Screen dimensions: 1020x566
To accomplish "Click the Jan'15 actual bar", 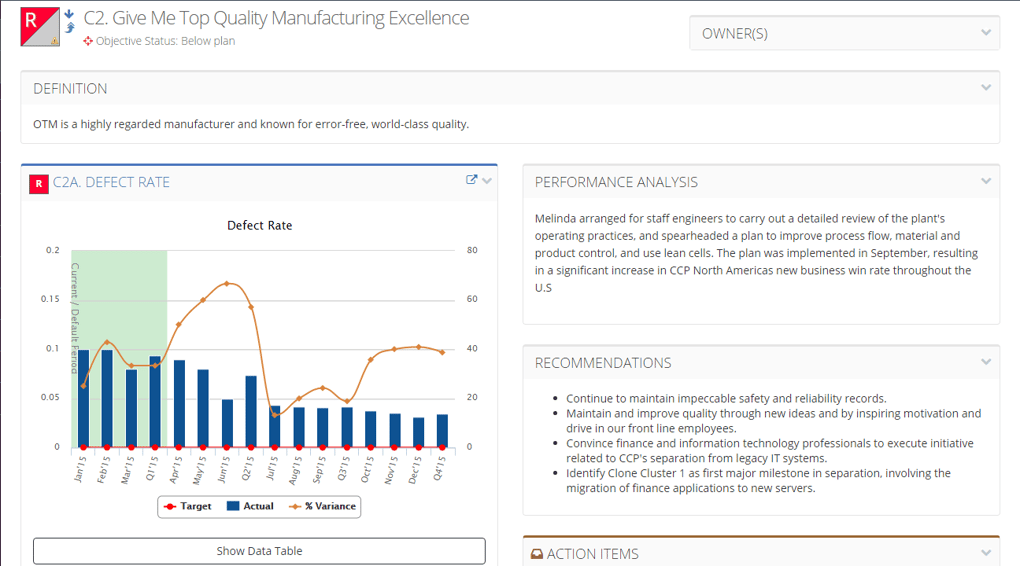I will coord(83,398).
